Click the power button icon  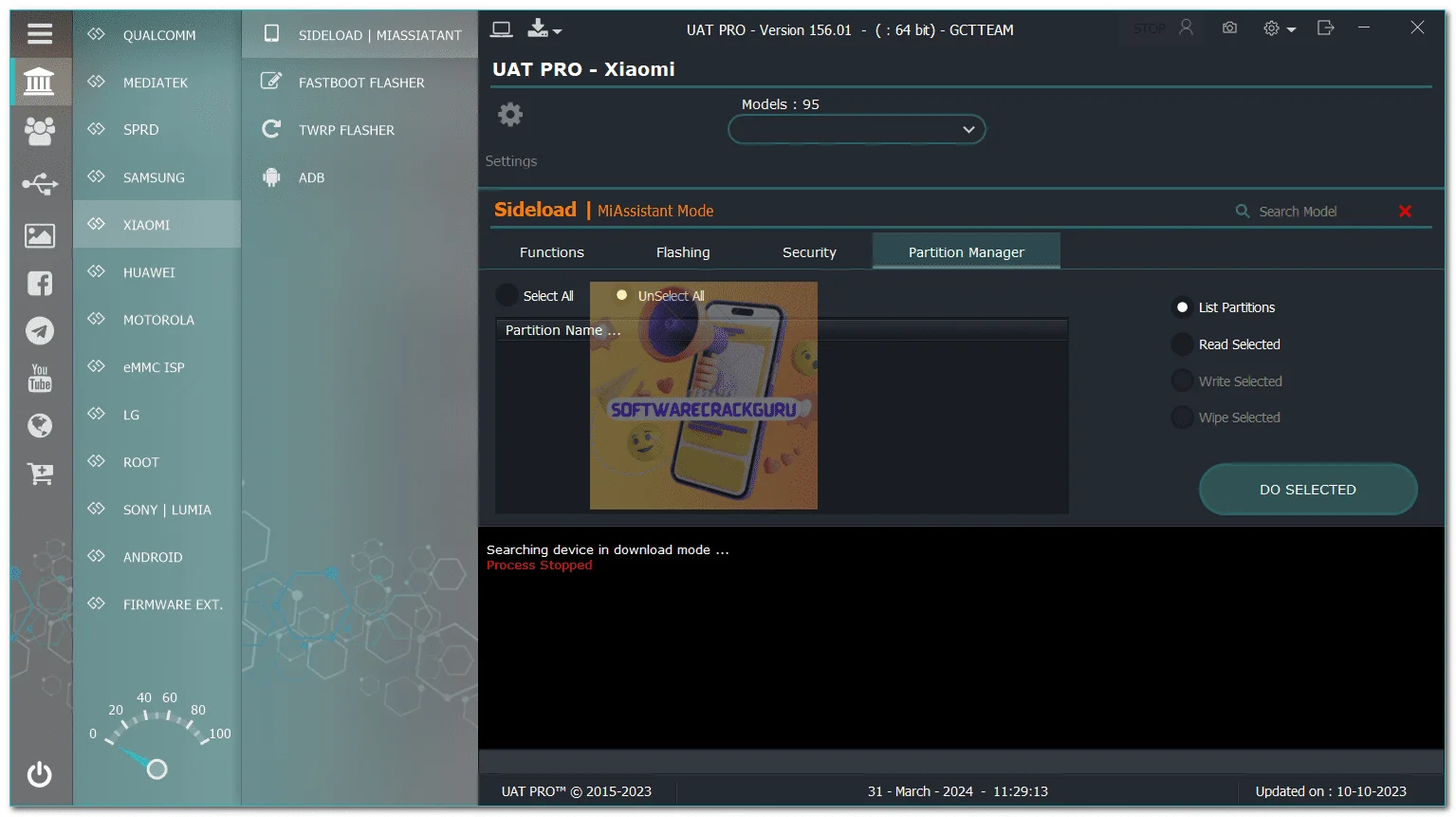pyautogui.click(x=40, y=774)
